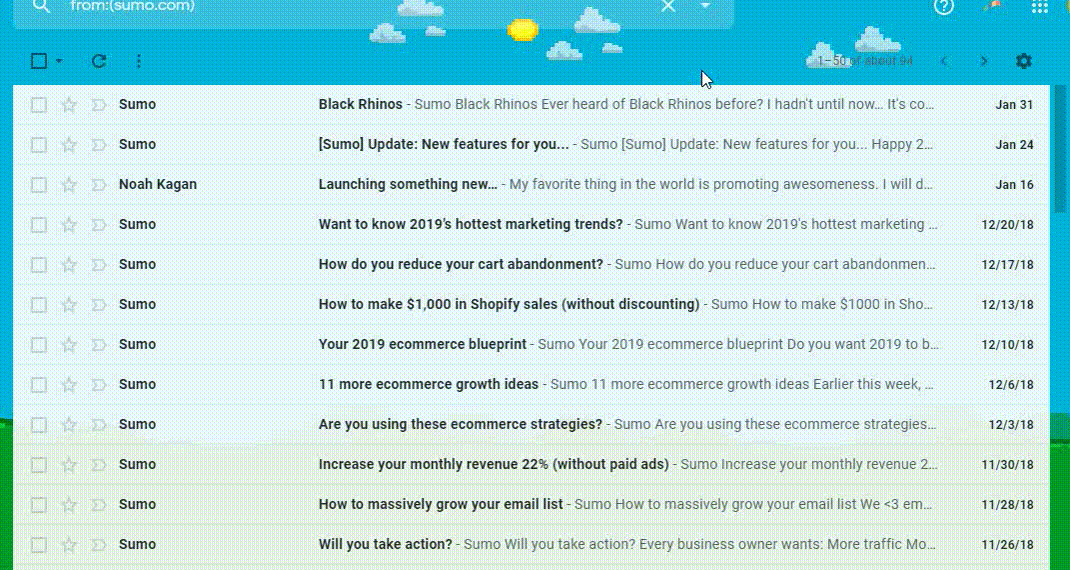Open the Settings gear
Viewport: 1070px width, 570px height.
pyautogui.click(x=1023, y=61)
